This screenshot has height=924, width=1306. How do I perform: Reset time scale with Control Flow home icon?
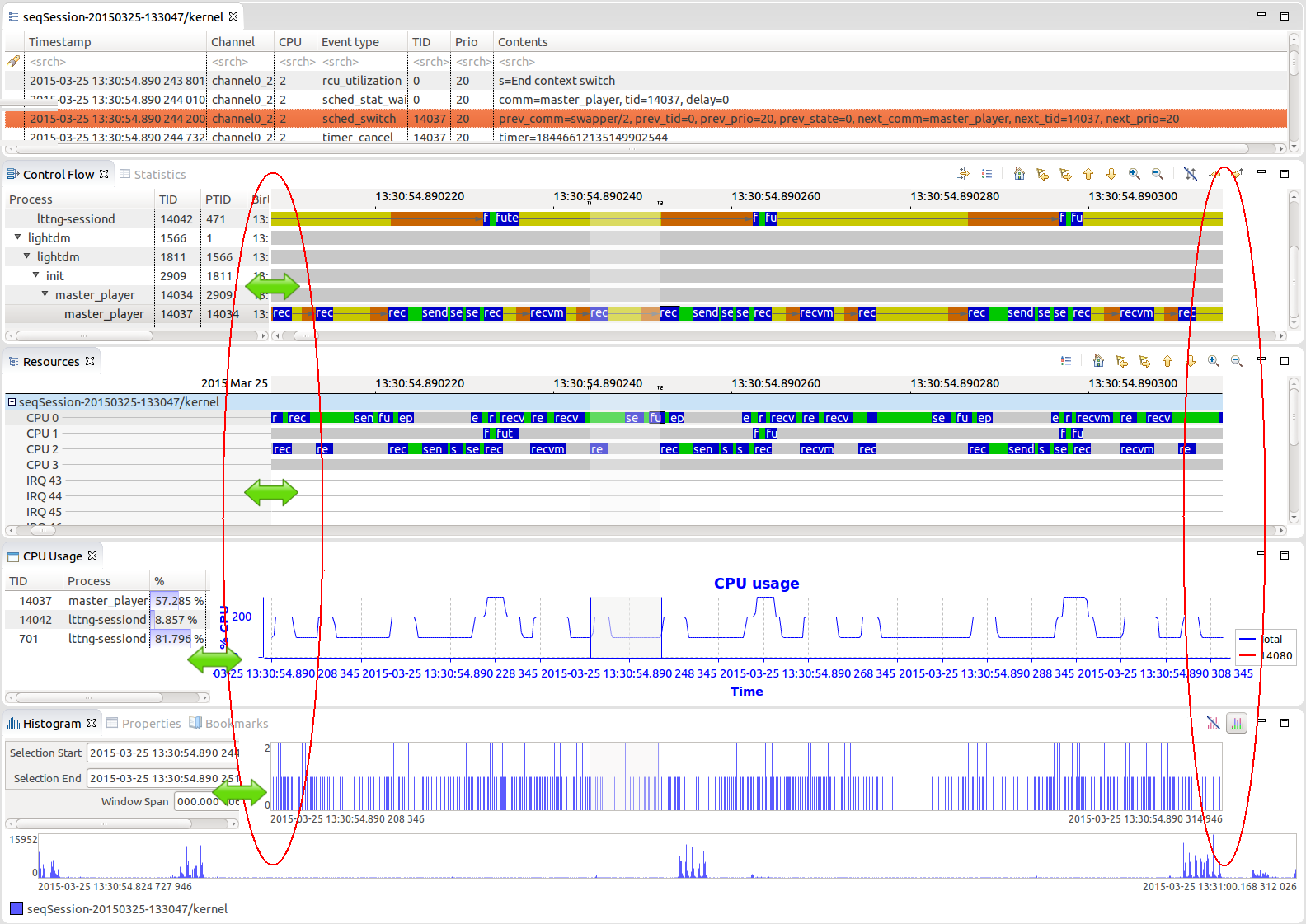1019,174
